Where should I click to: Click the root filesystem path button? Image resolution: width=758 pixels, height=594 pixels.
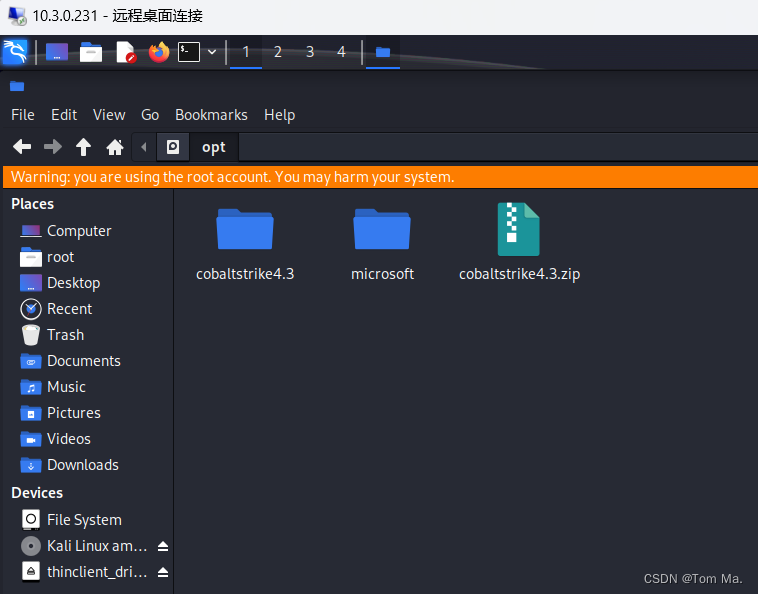(x=173, y=146)
